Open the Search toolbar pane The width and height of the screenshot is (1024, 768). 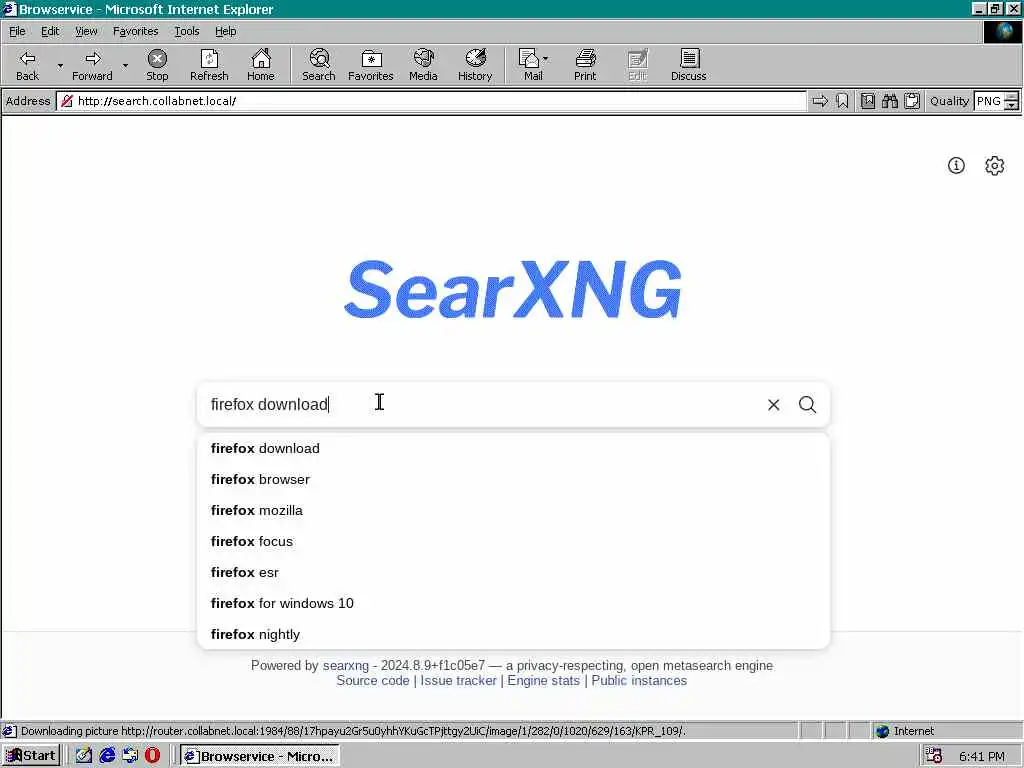pos(319,65)
